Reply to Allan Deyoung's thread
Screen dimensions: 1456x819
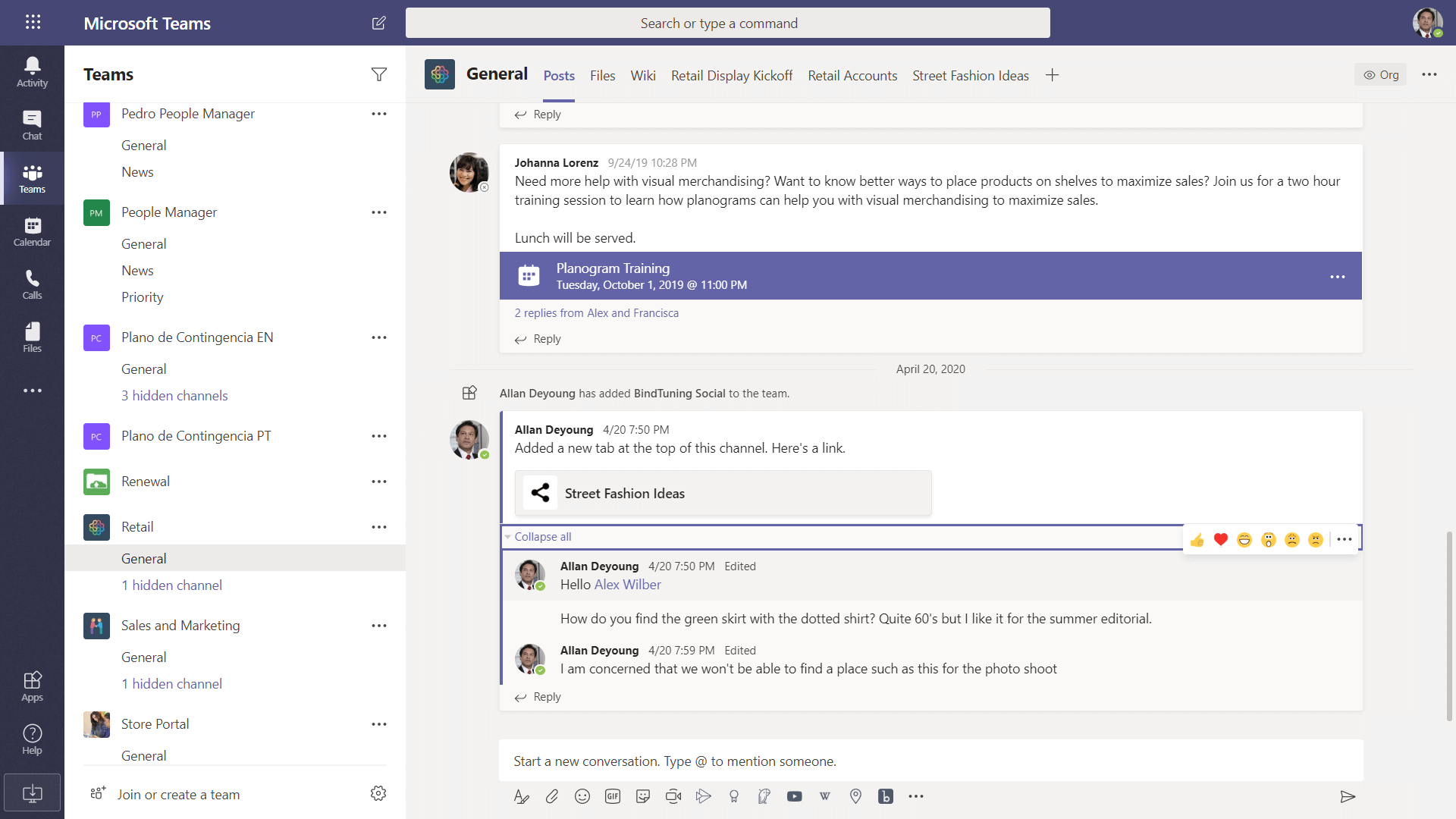(538, 697)
